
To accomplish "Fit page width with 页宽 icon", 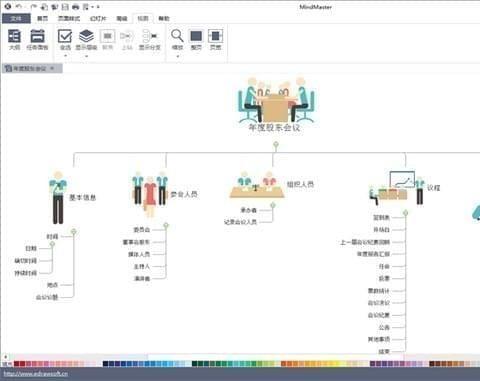I will tap(215, 36).
